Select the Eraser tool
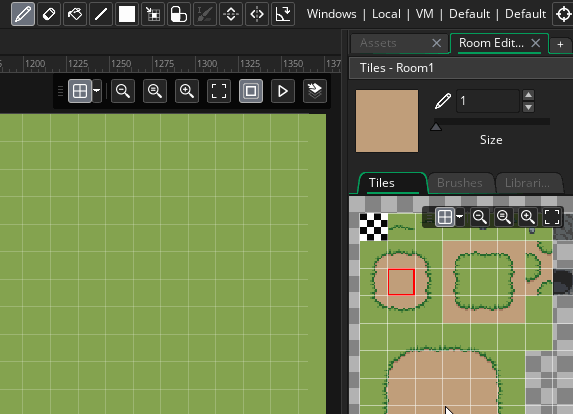Screen dimensions: 573x414 click(x=49, y=14)
